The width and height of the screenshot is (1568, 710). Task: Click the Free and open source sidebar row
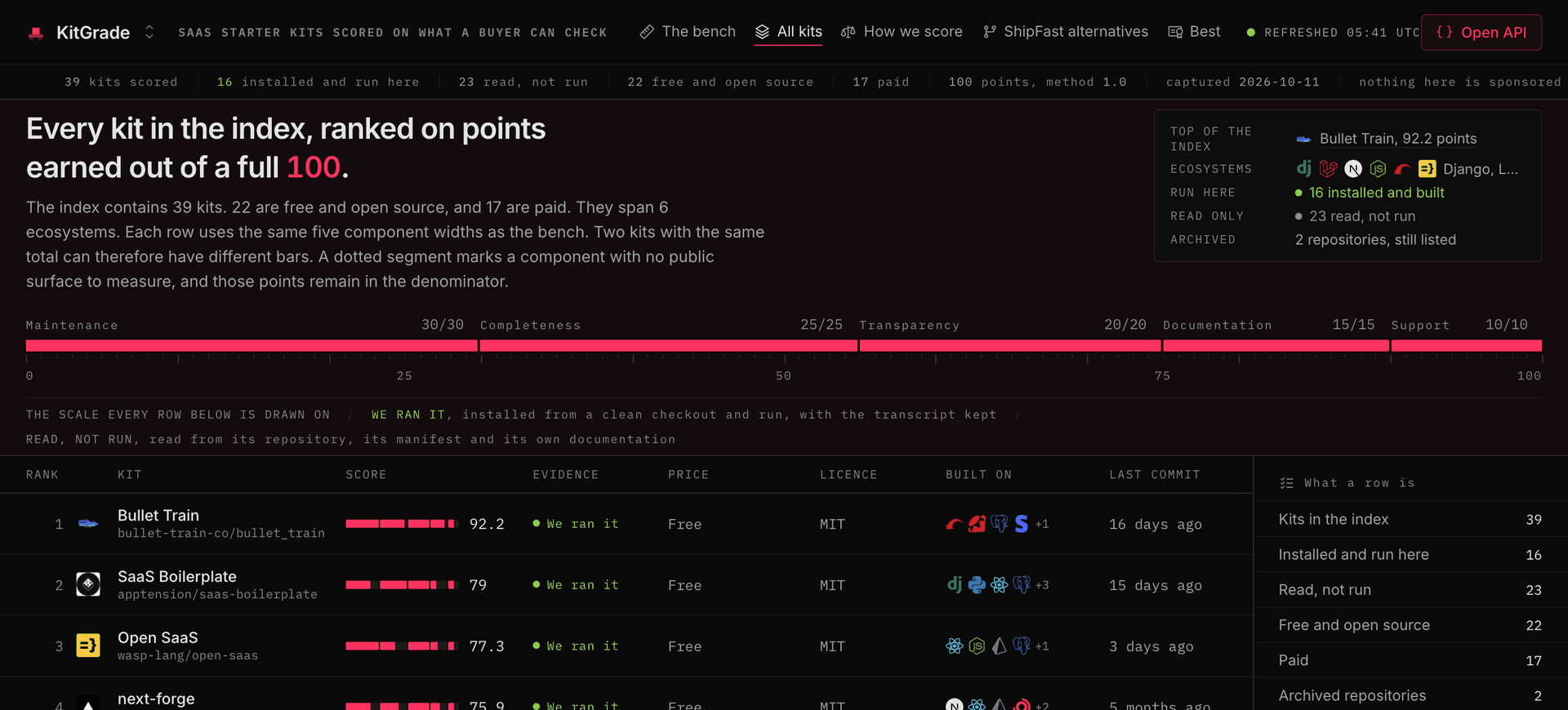[x=1410, y=625]
